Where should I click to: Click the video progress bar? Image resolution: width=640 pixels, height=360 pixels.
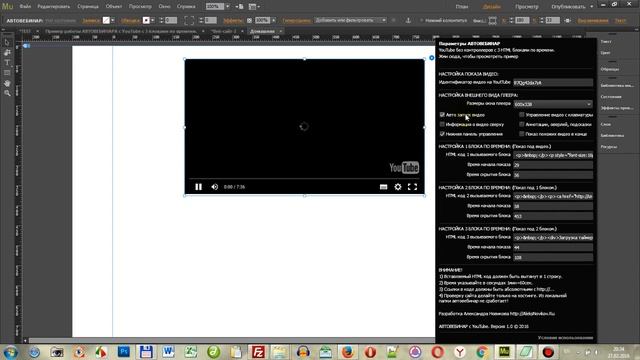click(304, 178)
